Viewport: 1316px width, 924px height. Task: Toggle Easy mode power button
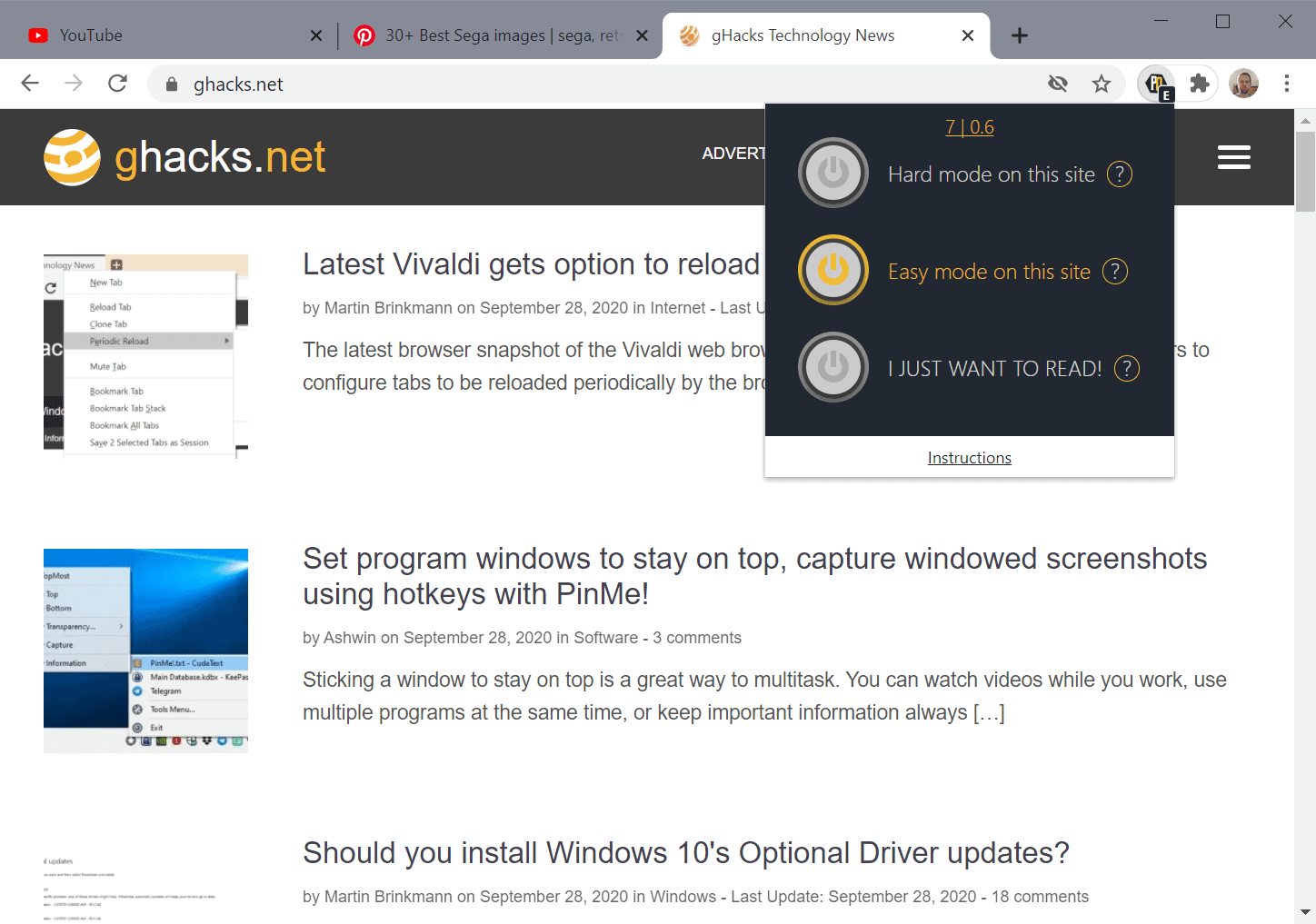tap(833, 270)
